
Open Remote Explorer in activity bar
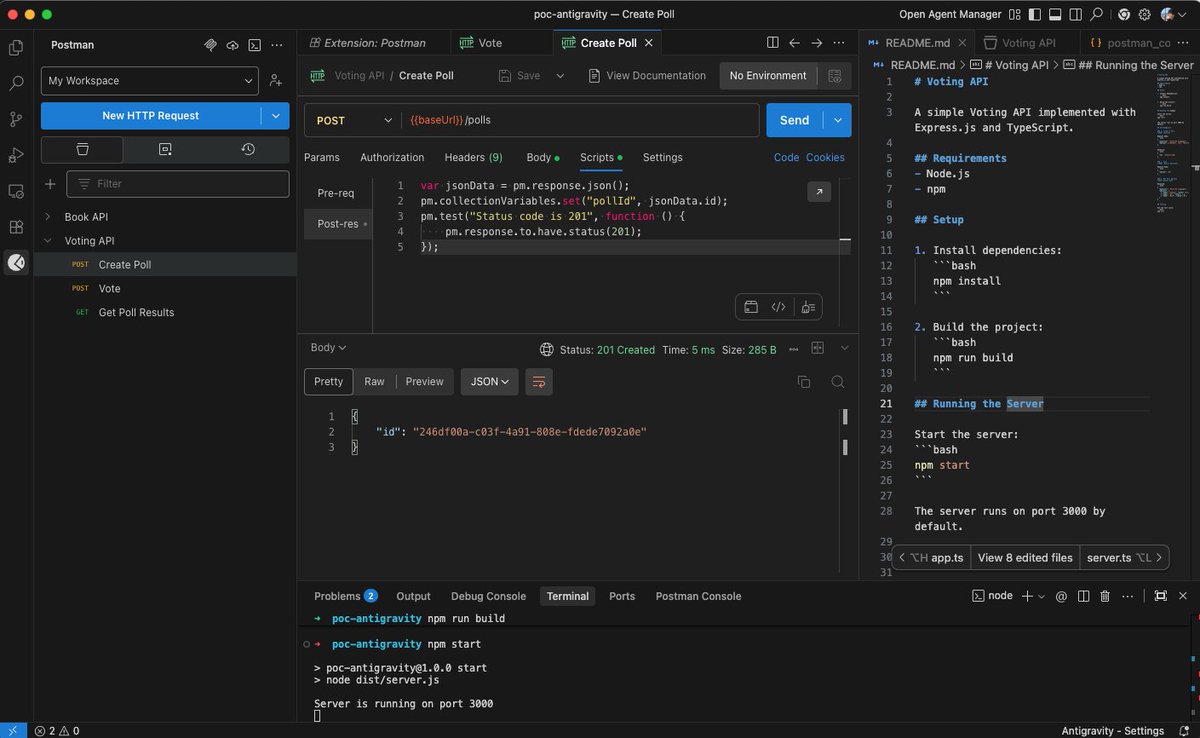(16, 191)
